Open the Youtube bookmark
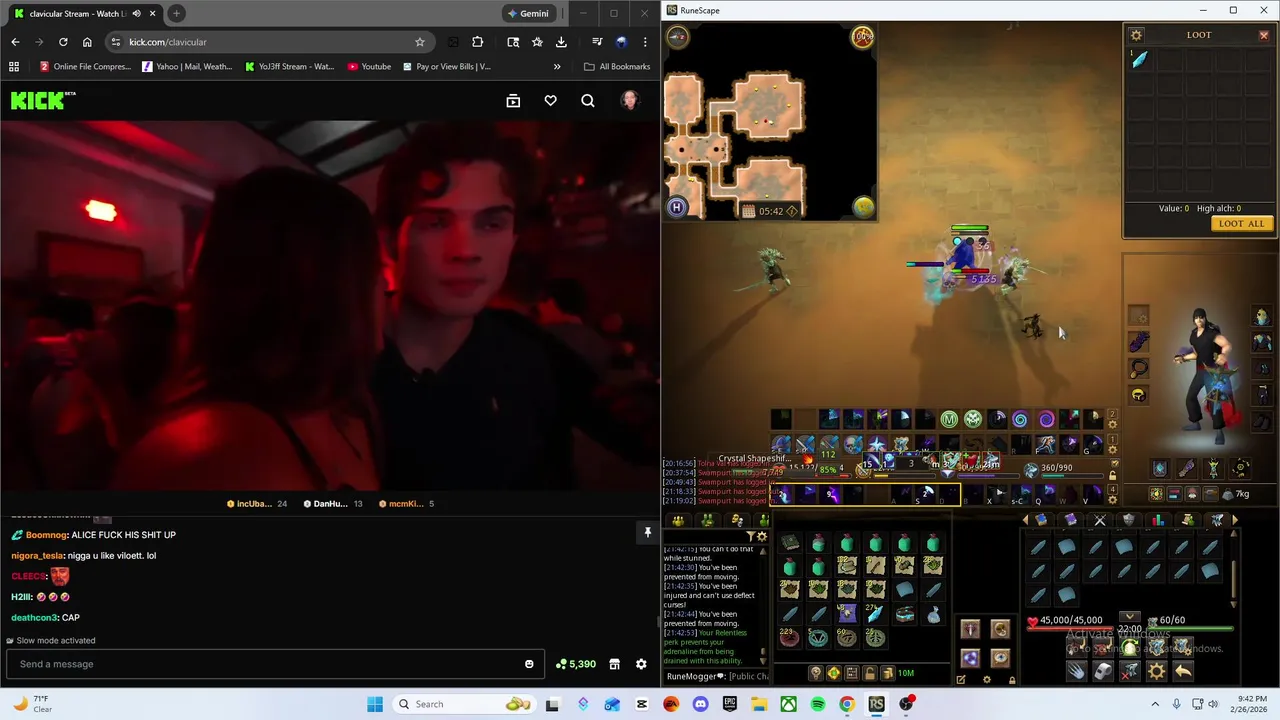Image resolution: width=1280 pixels, height=720 pixels. (369, 66)
